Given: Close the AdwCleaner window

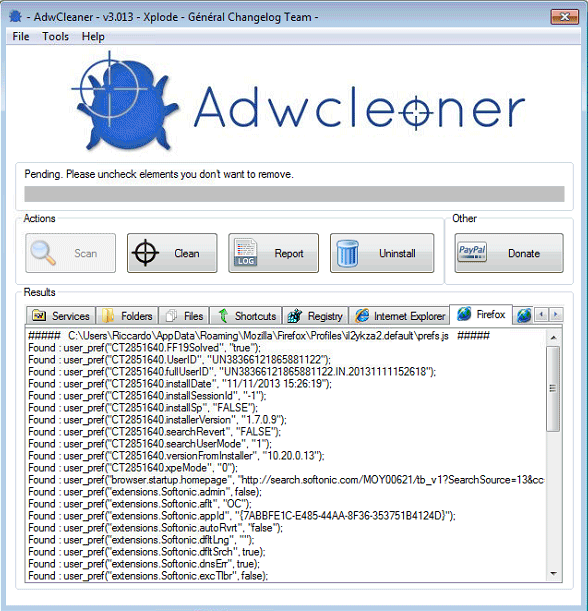Looking at the screenshot, I should [x=564, y=17].
